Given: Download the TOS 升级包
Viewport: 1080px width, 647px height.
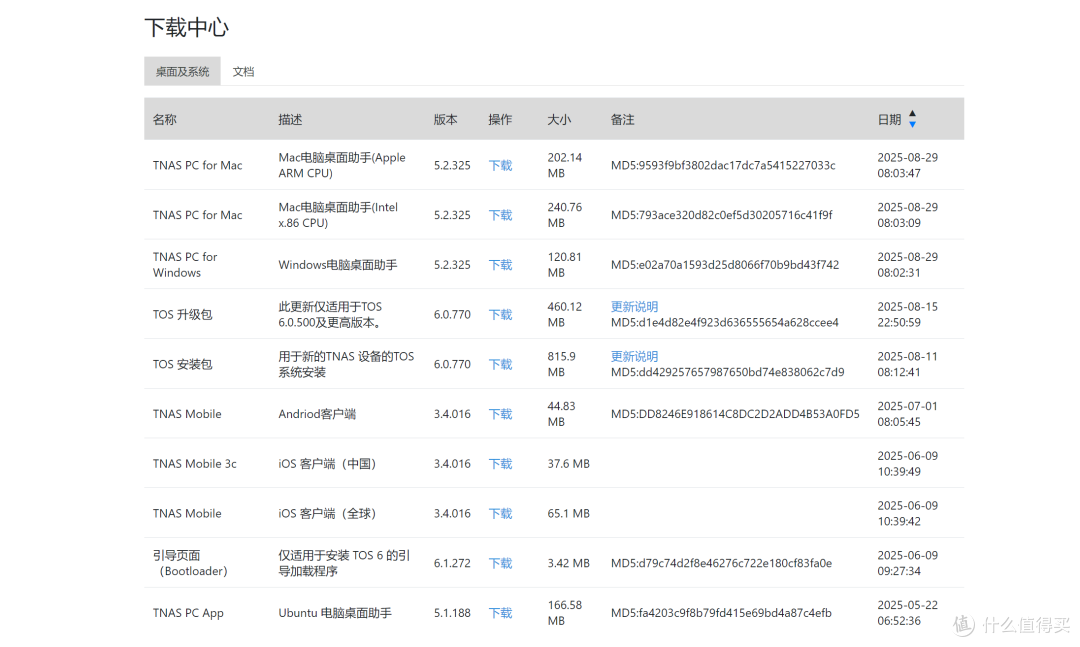Looking at the screenshot, I should click(x=501, y=315).
